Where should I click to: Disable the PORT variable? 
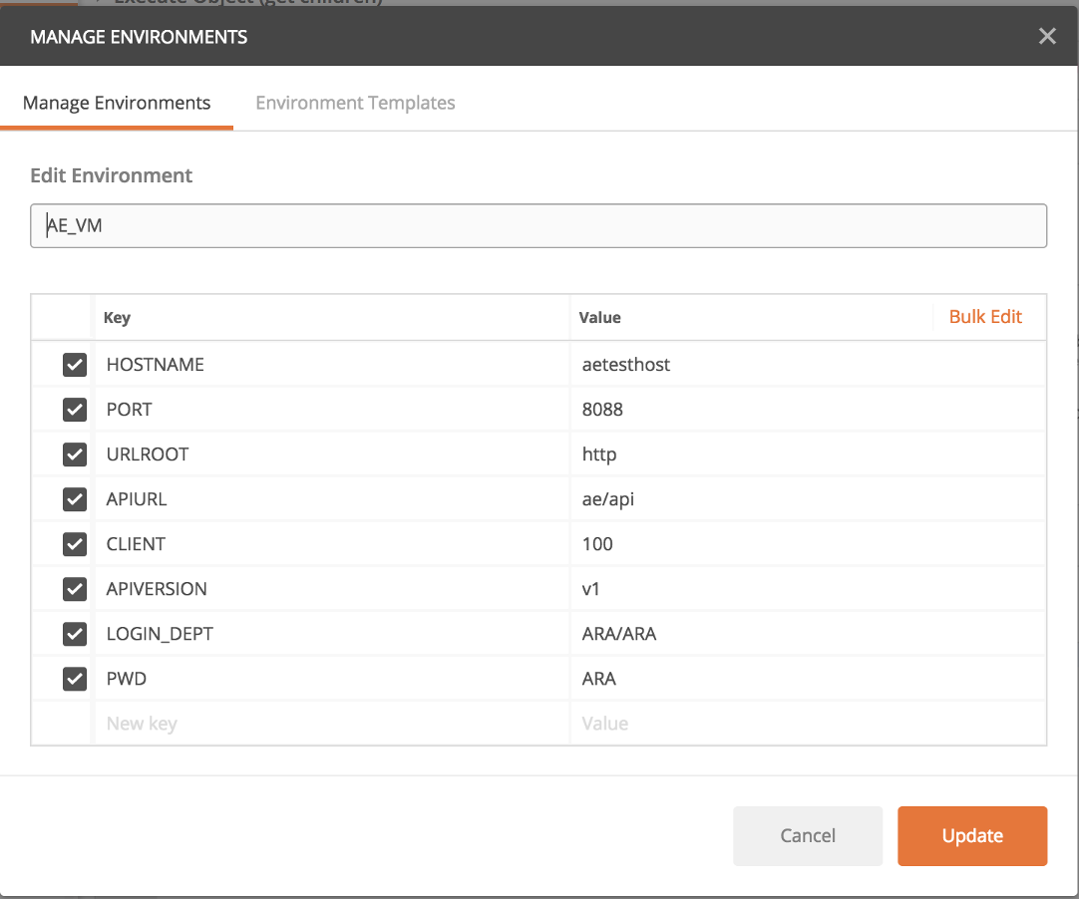[x=74, y=409]
